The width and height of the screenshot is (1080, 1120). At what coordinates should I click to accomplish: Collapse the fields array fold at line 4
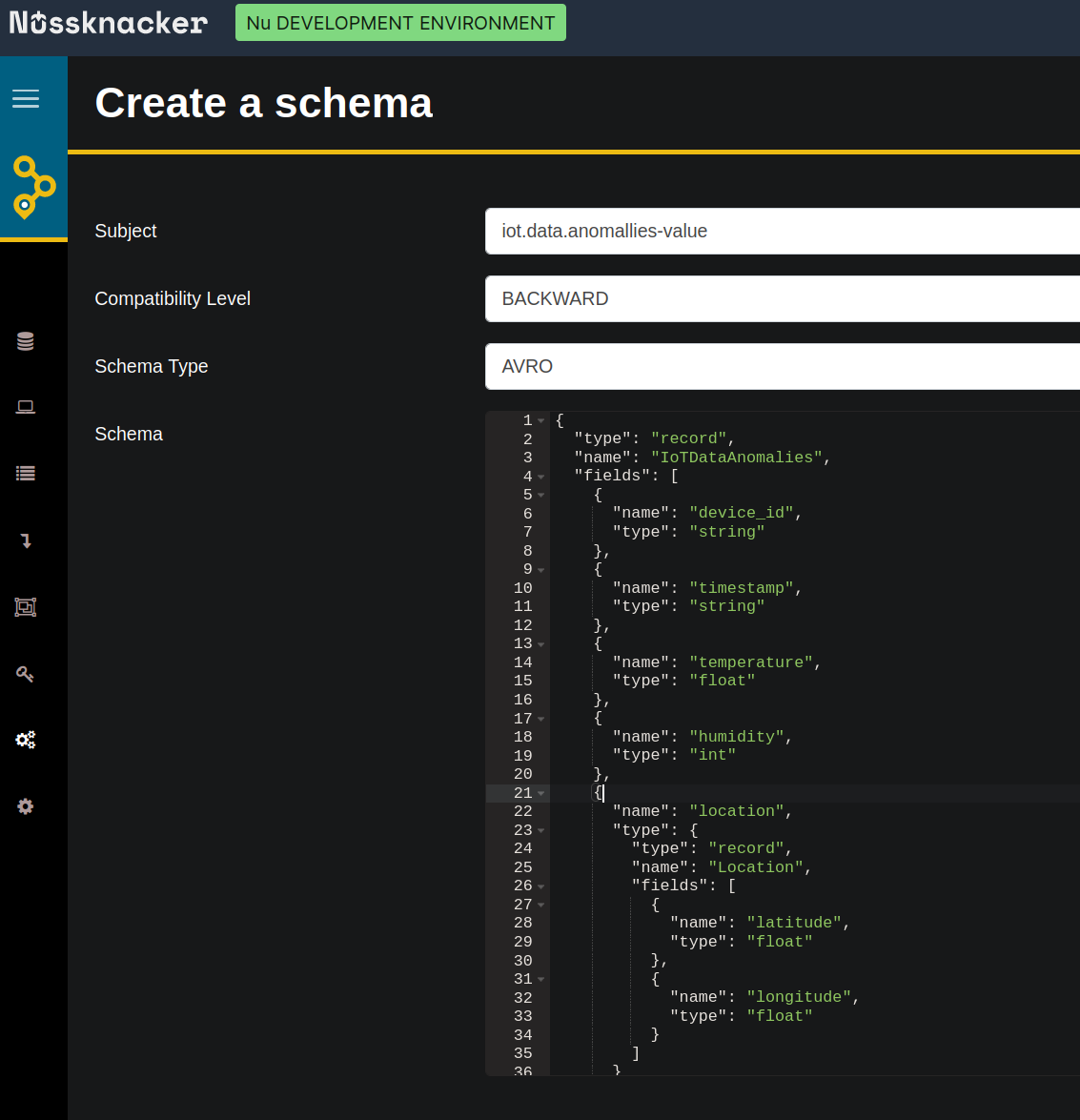point(541,477)
